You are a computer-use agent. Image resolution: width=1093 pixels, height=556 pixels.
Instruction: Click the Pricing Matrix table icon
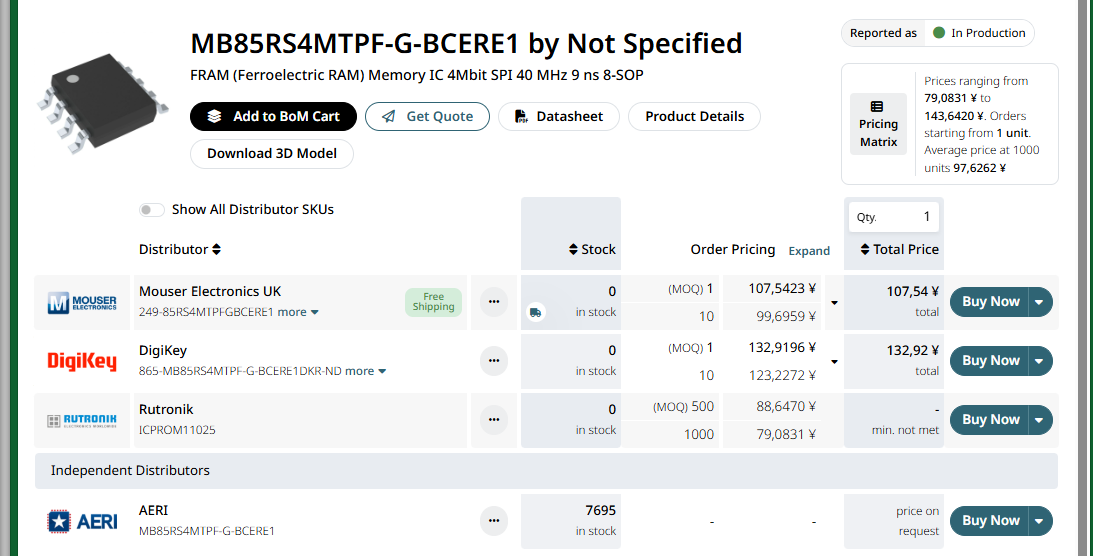877,107
